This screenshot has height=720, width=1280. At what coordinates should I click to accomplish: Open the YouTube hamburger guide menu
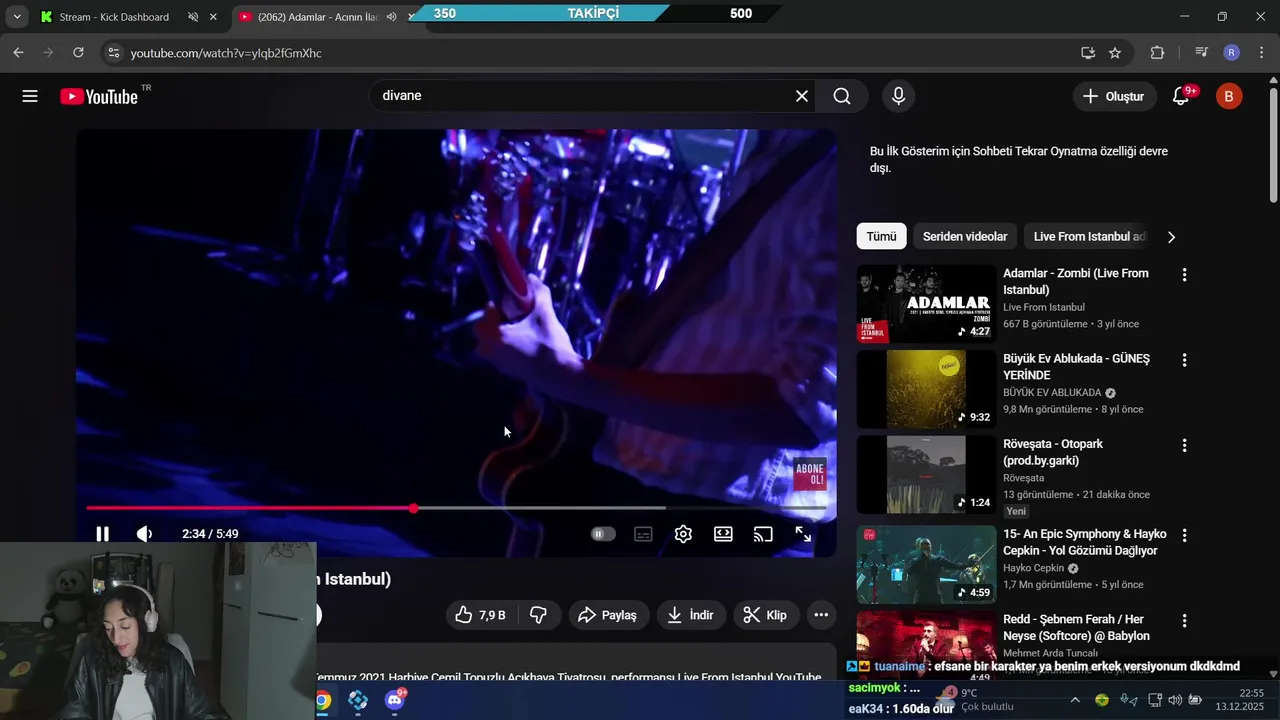[x=30, y=96]
